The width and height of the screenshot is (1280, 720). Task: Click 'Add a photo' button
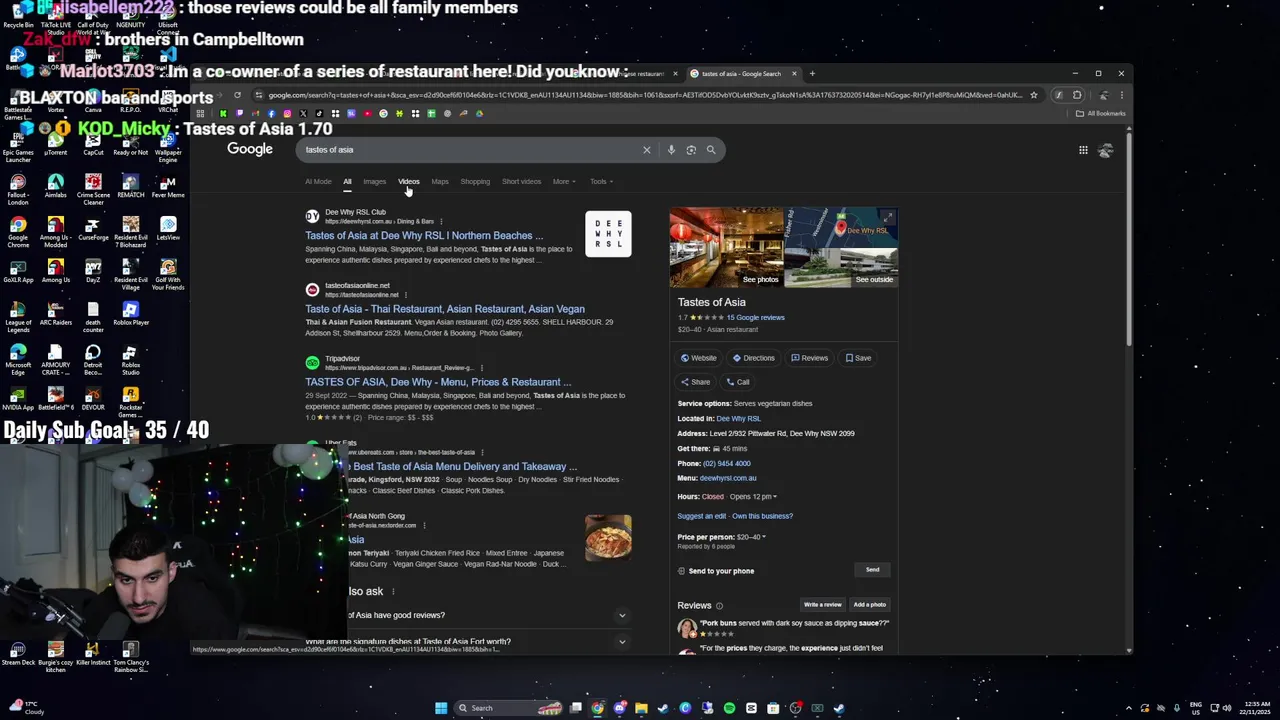[x=869, y=605]
